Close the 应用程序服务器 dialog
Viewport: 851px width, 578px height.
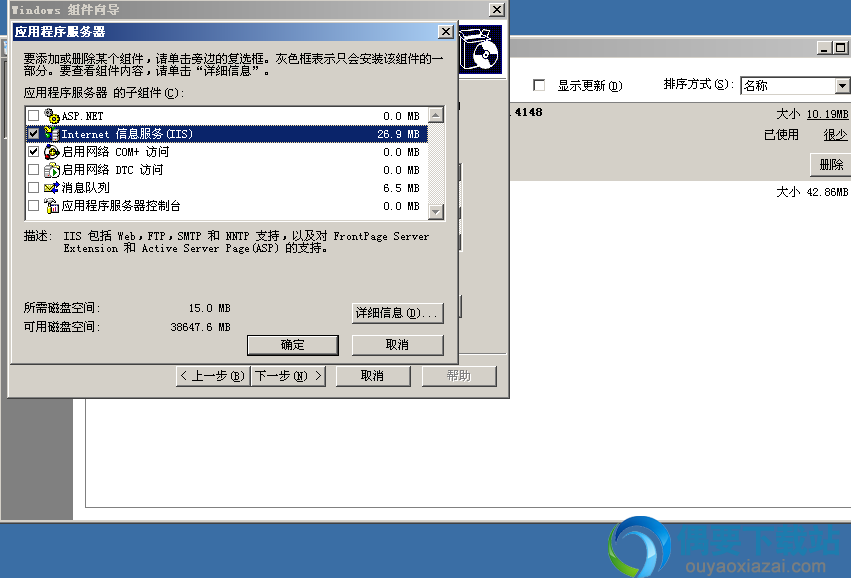click(x=446, y=31)
